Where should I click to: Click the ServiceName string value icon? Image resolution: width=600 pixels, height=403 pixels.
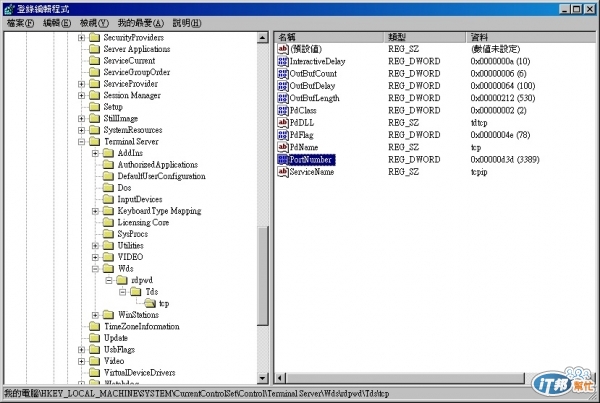283,171
